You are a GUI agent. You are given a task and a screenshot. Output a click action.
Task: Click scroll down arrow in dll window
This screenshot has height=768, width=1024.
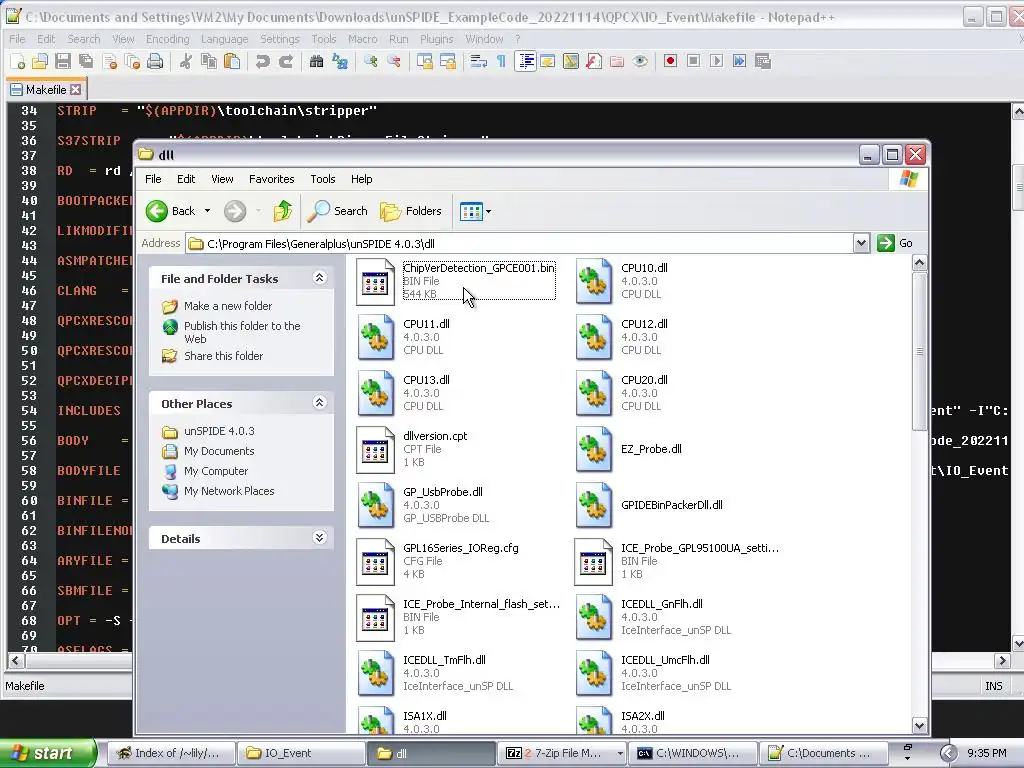point(920,725)
